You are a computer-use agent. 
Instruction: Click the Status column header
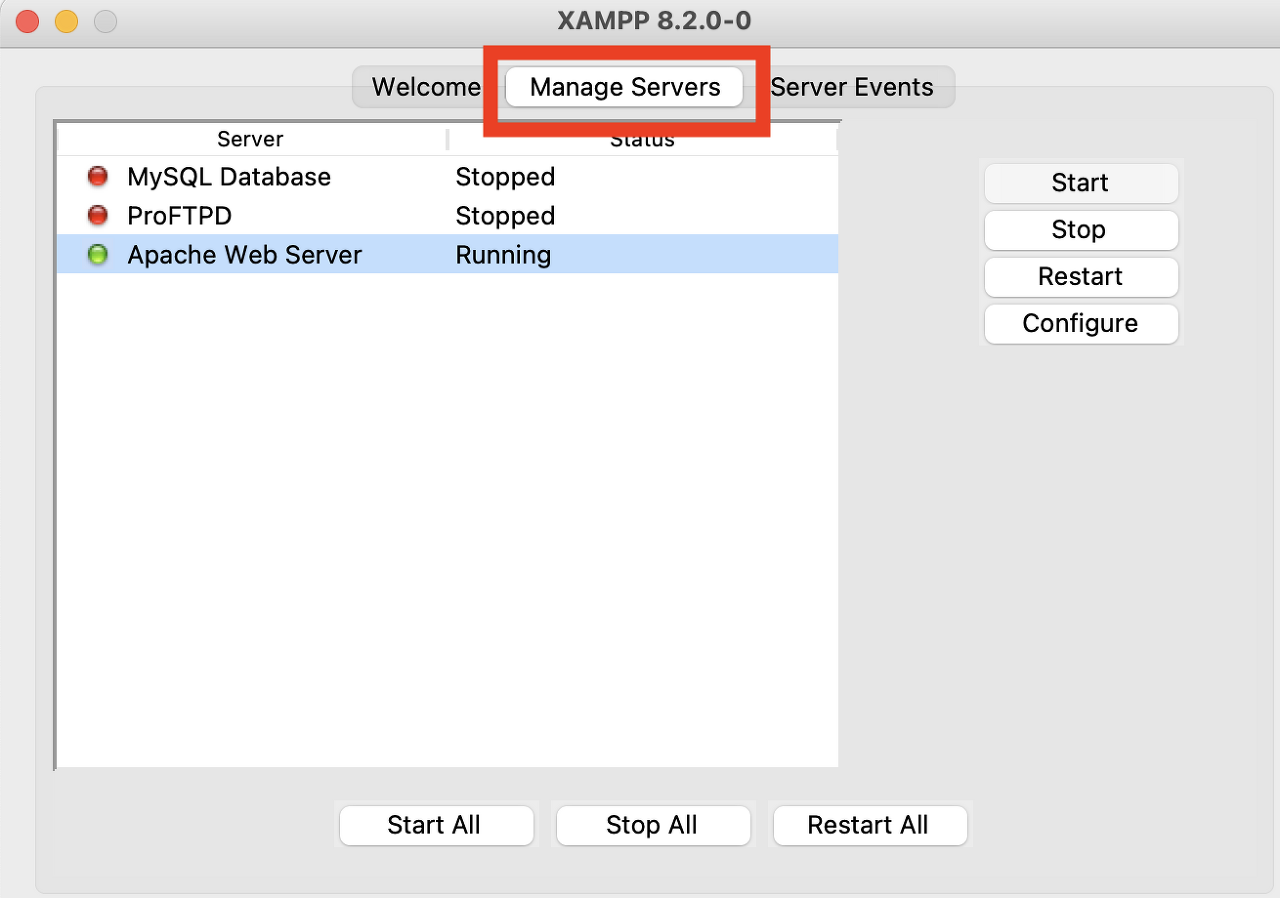pos(642,139)
